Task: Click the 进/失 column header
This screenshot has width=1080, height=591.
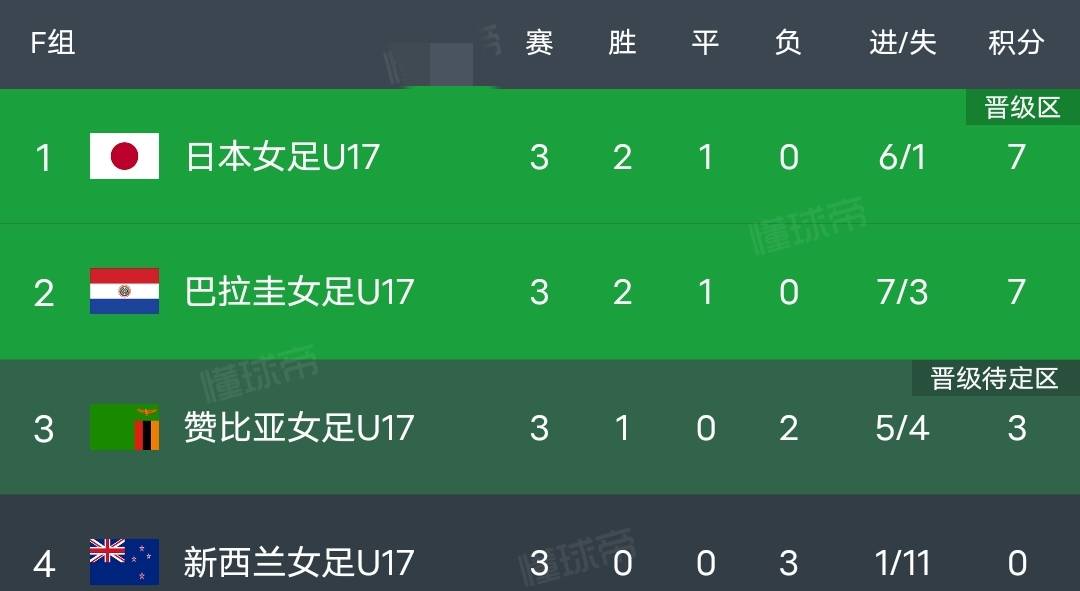Action: (902, 43)
